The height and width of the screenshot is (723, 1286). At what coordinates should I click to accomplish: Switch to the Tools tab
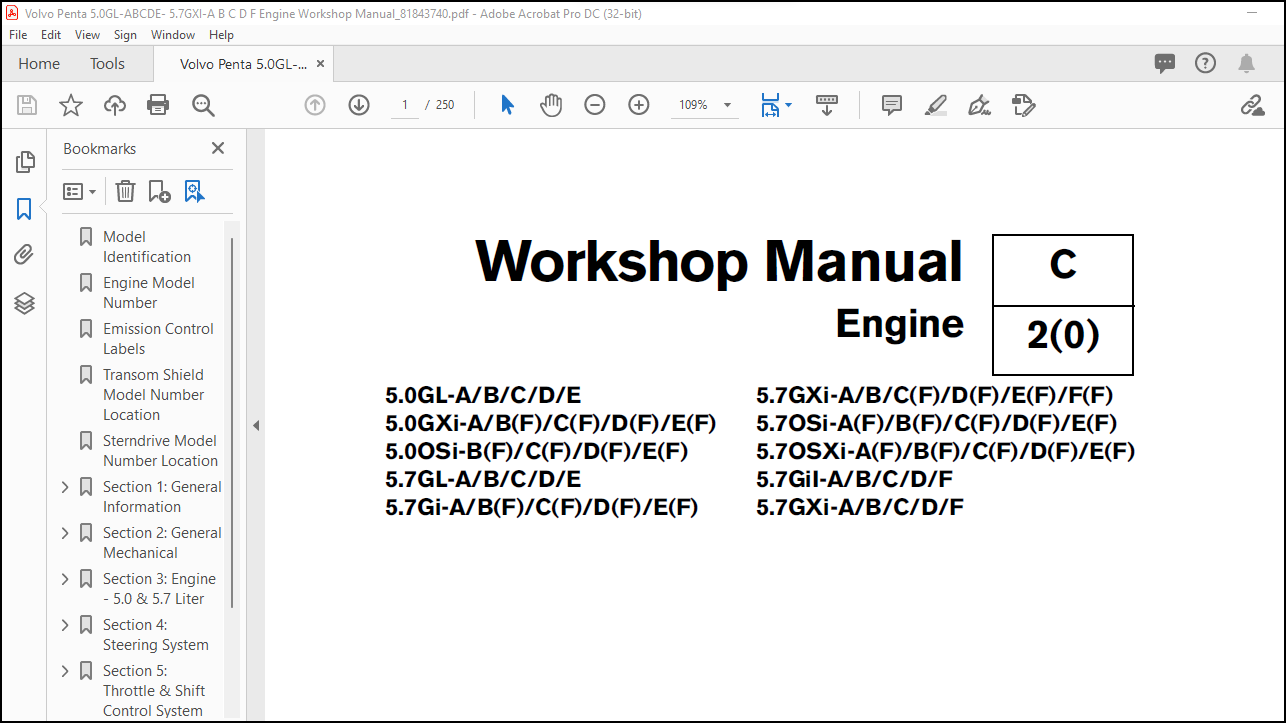[x=107, y=63]
